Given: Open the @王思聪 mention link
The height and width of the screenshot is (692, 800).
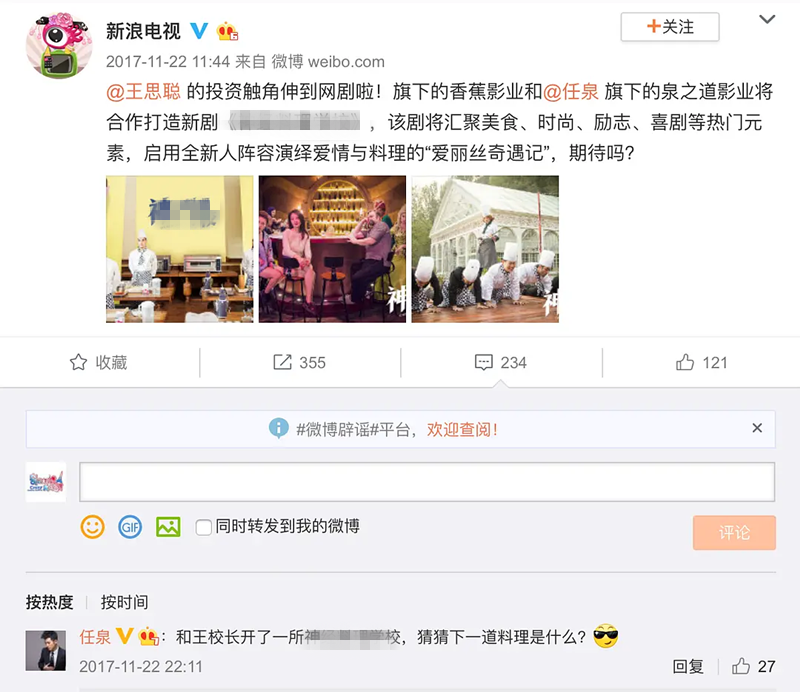Looking at the screenshot, I should point(143,92).
